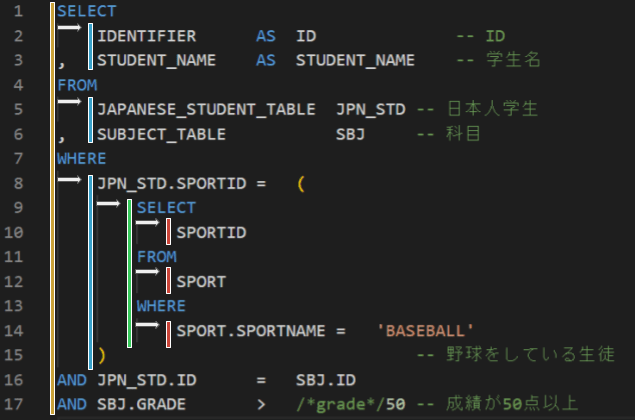The image size is (635, 420).
Task: Click the equals sign on line 16
Action: point(261,381)
